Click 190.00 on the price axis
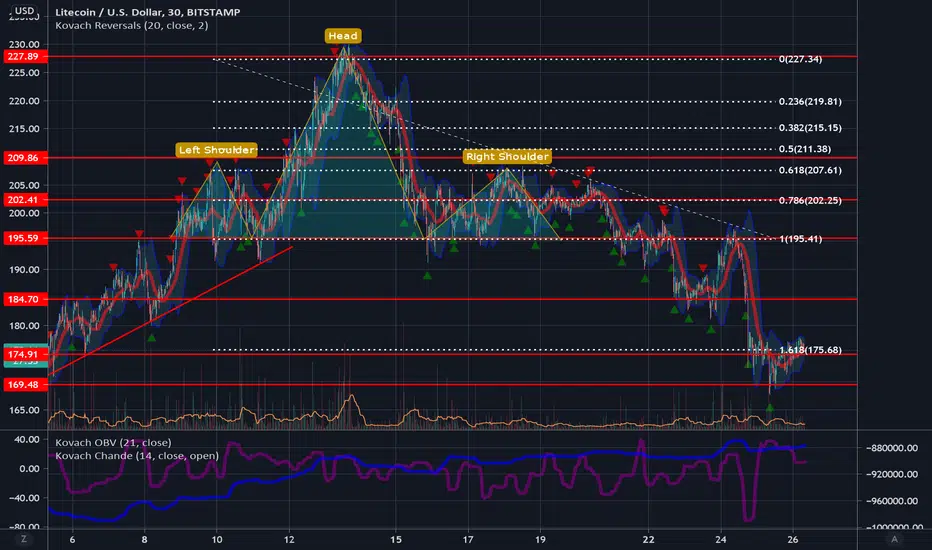Image resolution: width=932 pixels, height=550 pixels. point(24,269)
